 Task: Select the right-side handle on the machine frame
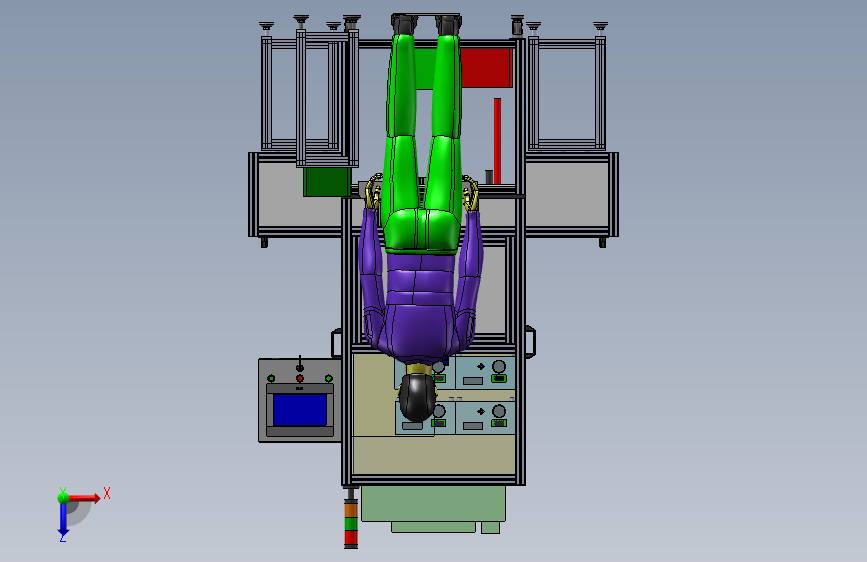pos(530,342)
